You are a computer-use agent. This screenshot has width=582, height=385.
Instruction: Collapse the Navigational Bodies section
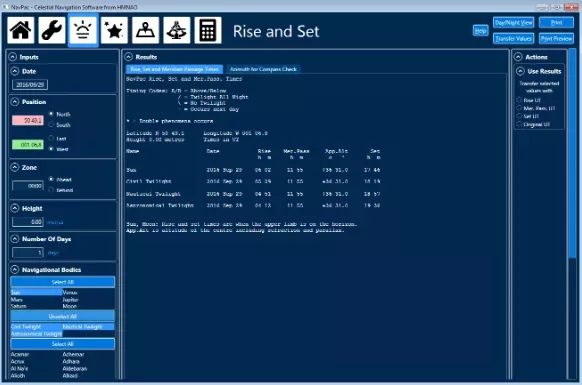click(15, 269)
